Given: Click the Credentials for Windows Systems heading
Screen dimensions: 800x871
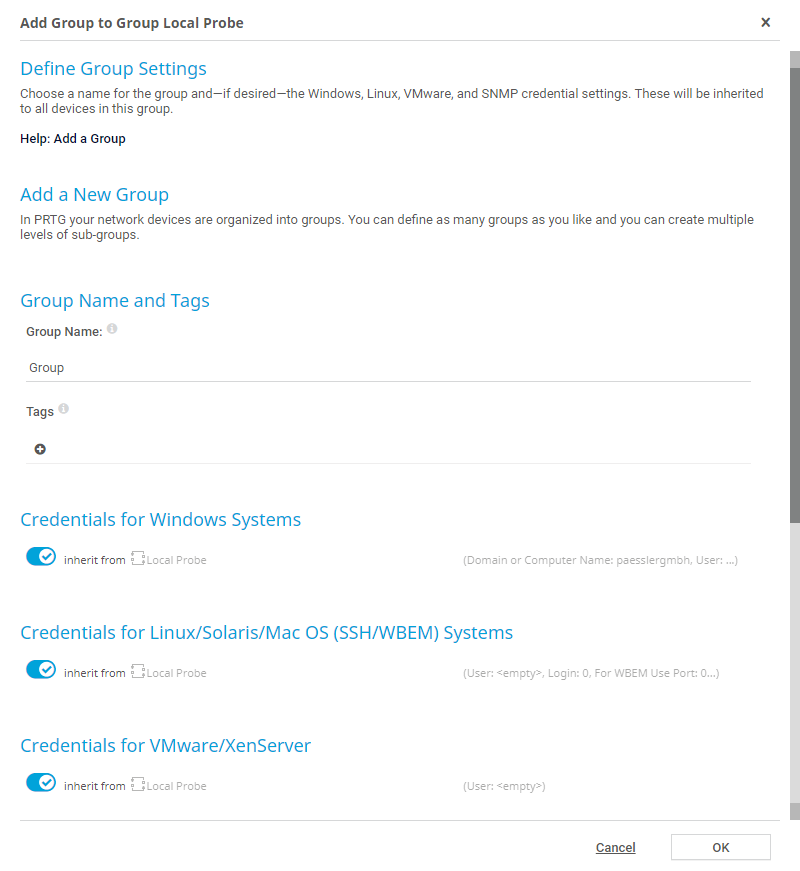Looking at the screenshot, I should (x=160, y=520).
